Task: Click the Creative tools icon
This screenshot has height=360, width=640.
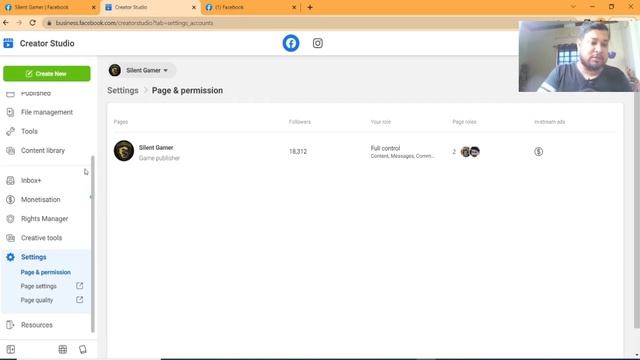Action: coord(10,238)
